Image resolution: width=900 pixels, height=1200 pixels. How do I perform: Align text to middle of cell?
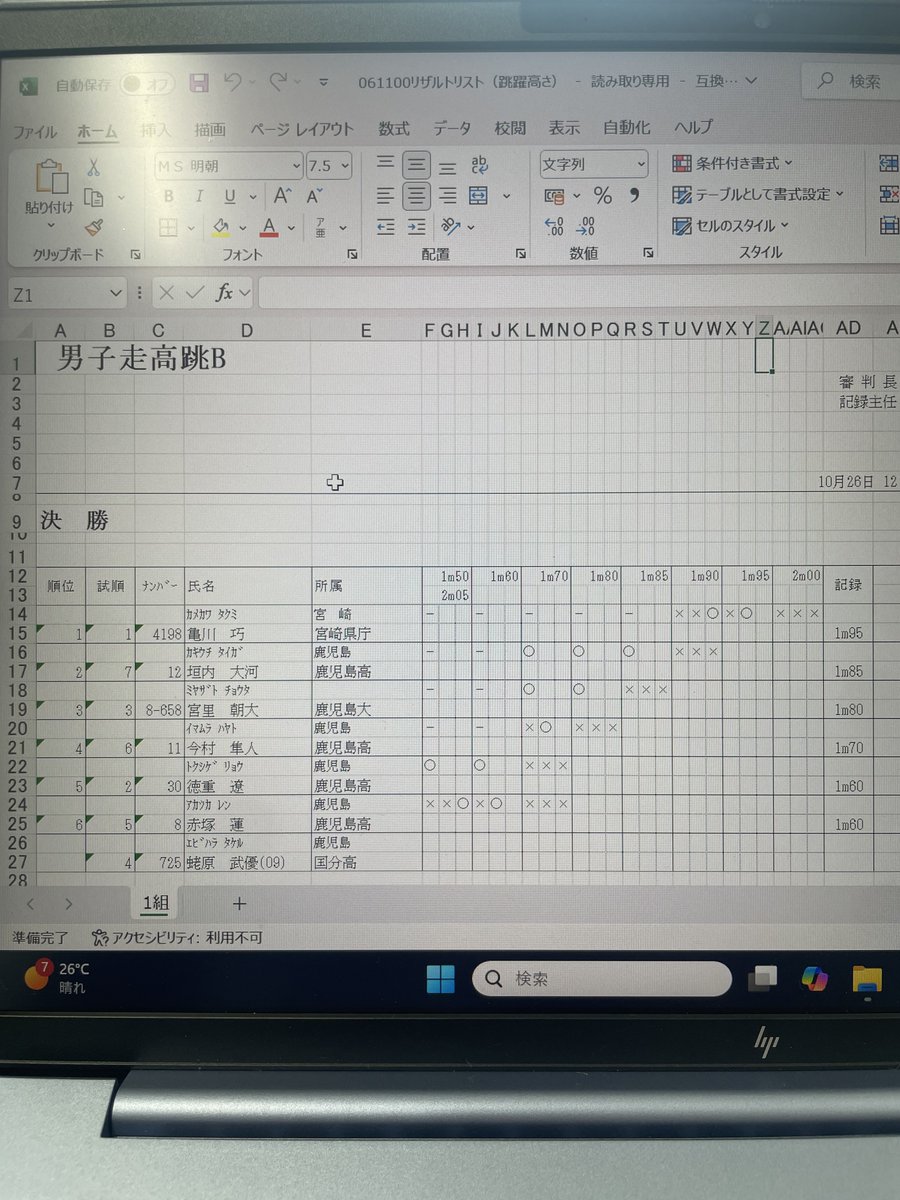coord(417,163)
